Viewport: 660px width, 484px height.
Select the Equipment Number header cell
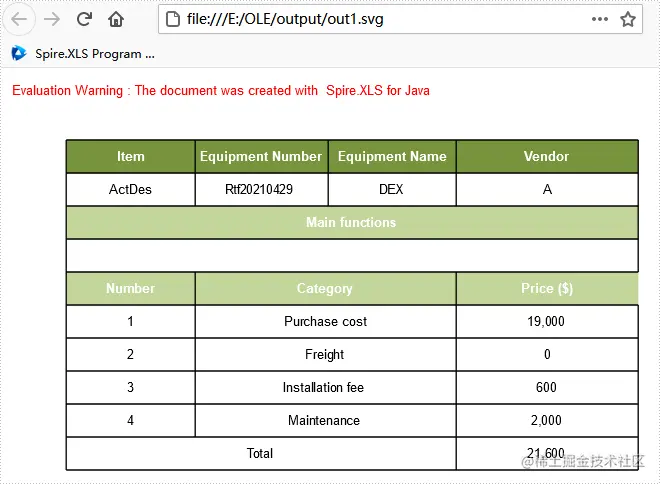261,157
